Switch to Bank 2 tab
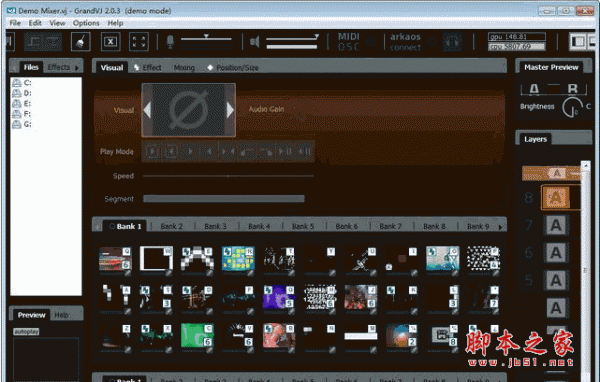600x382 pixels. coord(171,226)
